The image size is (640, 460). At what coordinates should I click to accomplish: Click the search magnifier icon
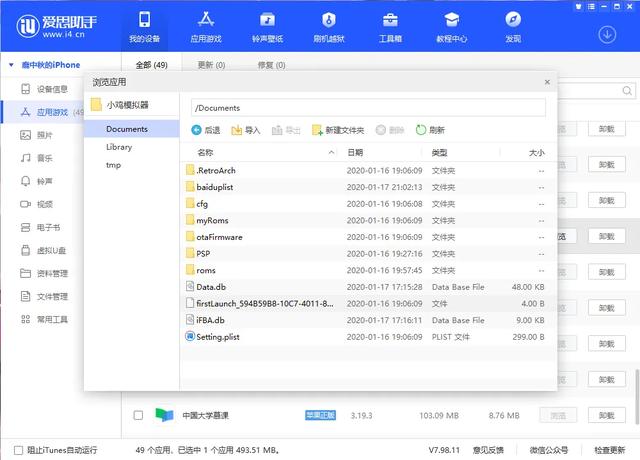coord(627,91)
